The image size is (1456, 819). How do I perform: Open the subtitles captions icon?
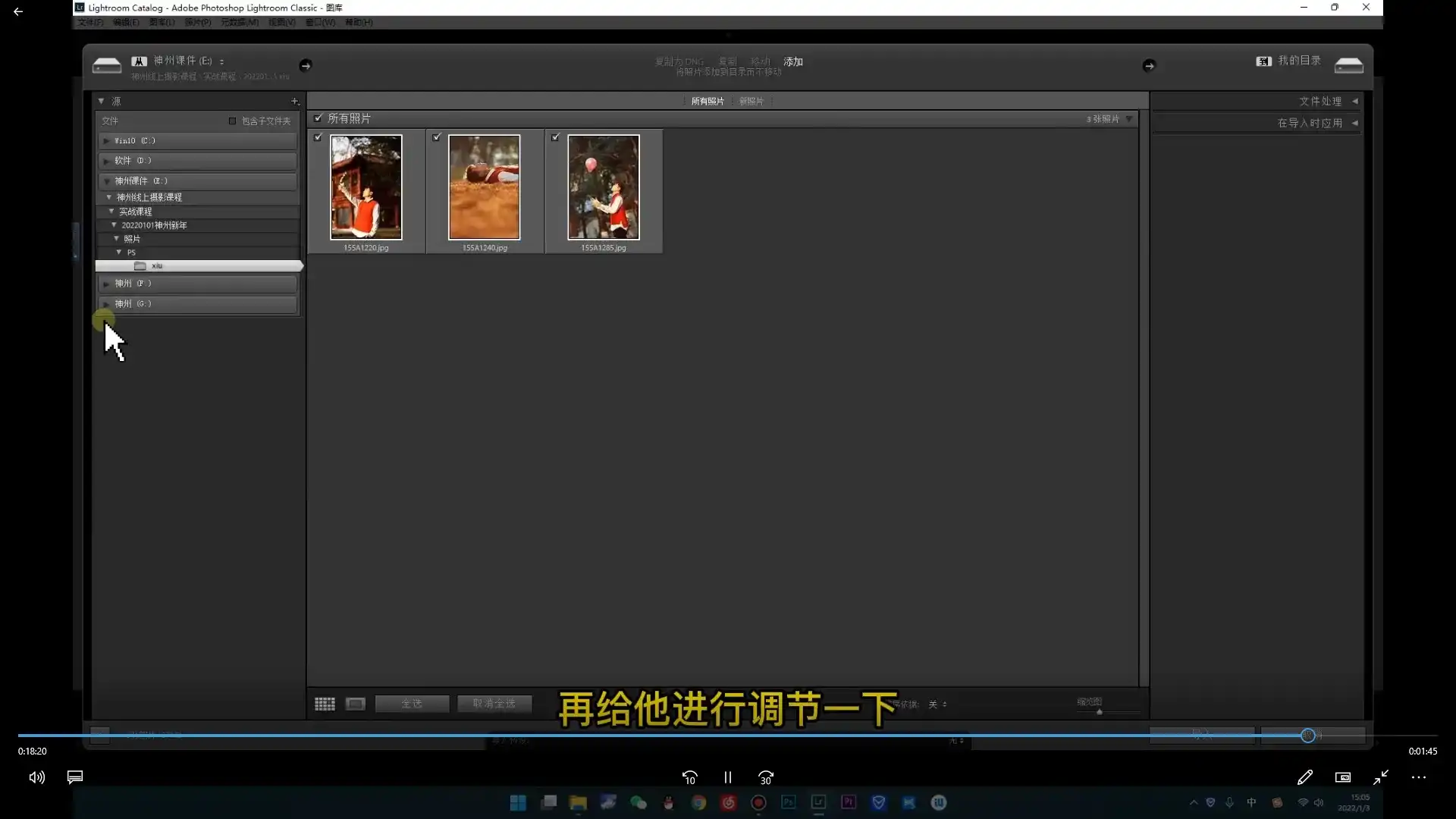(x=74, y=777)
